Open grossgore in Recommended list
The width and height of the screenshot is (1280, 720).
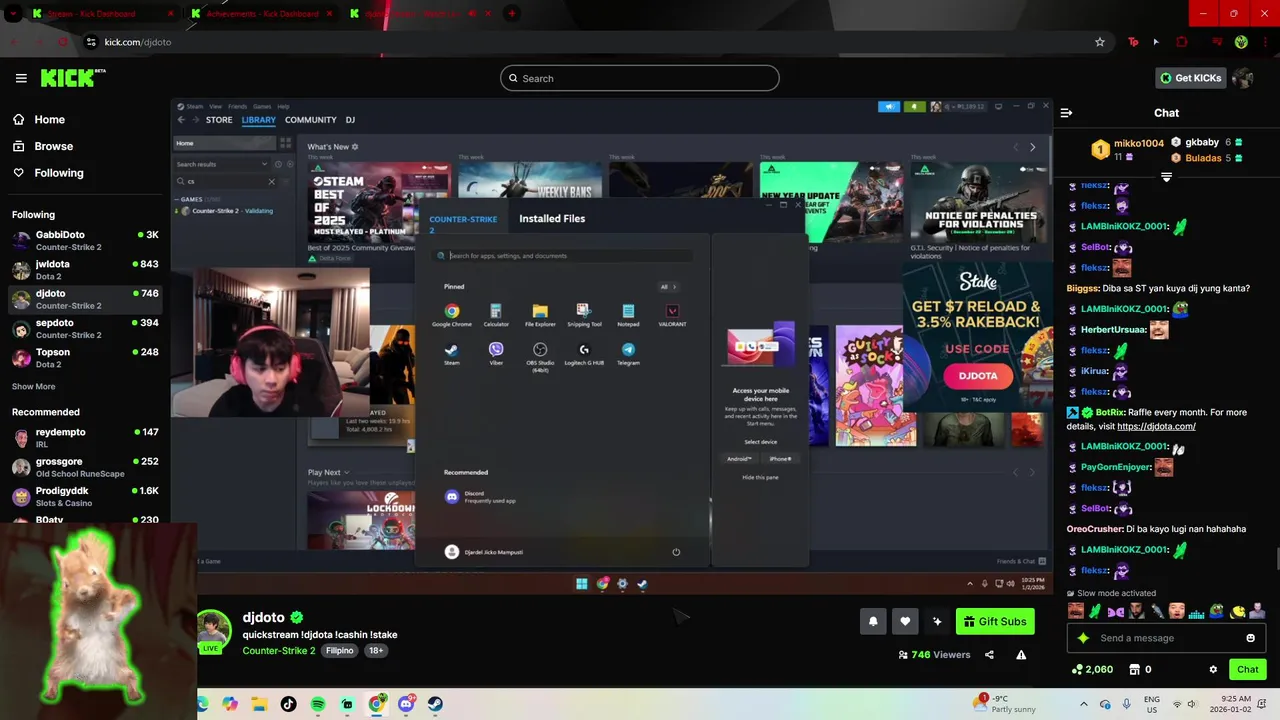[85, 467]
